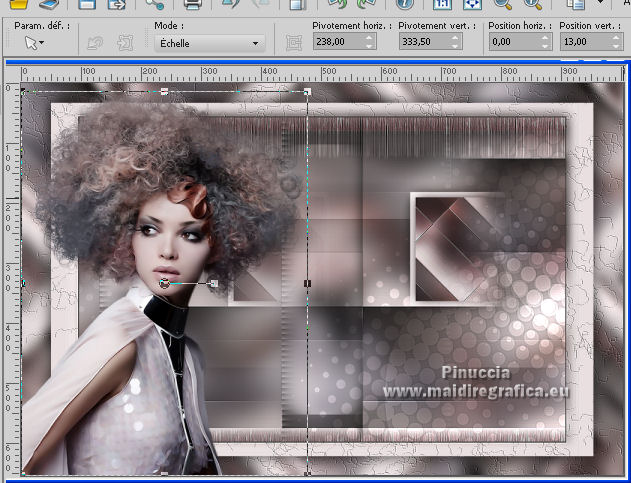Click the reset rectangle icon in options bar

pyautogui.click(x=95, y=43)
